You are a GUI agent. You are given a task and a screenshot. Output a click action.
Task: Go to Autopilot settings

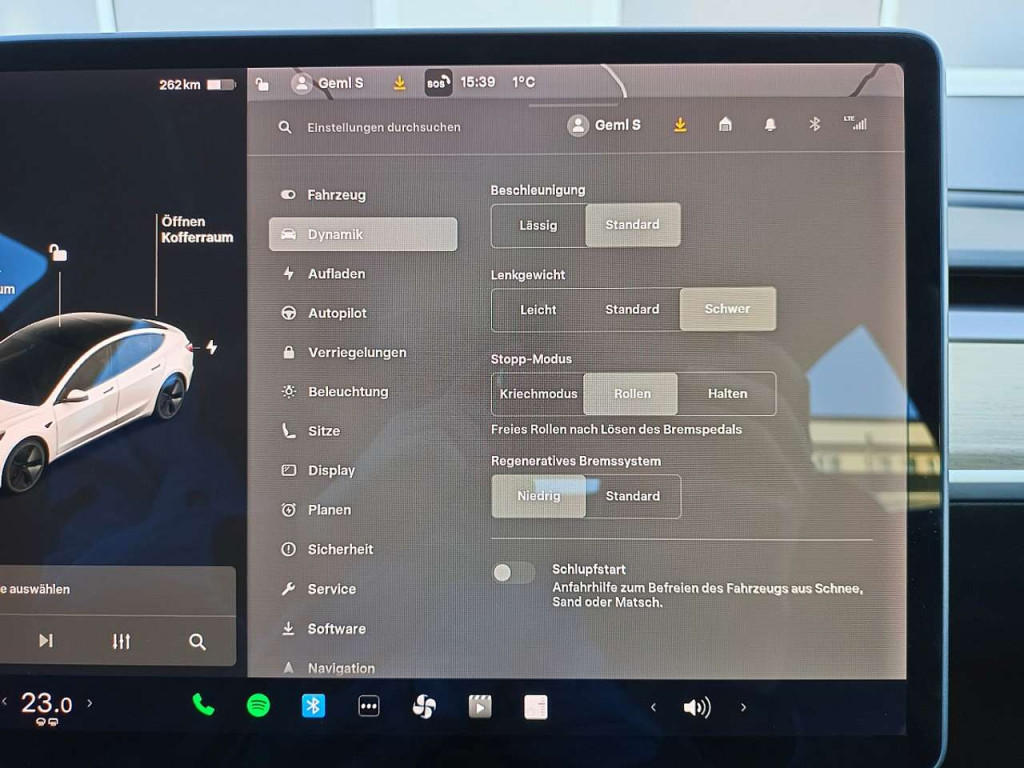point(337,313)
